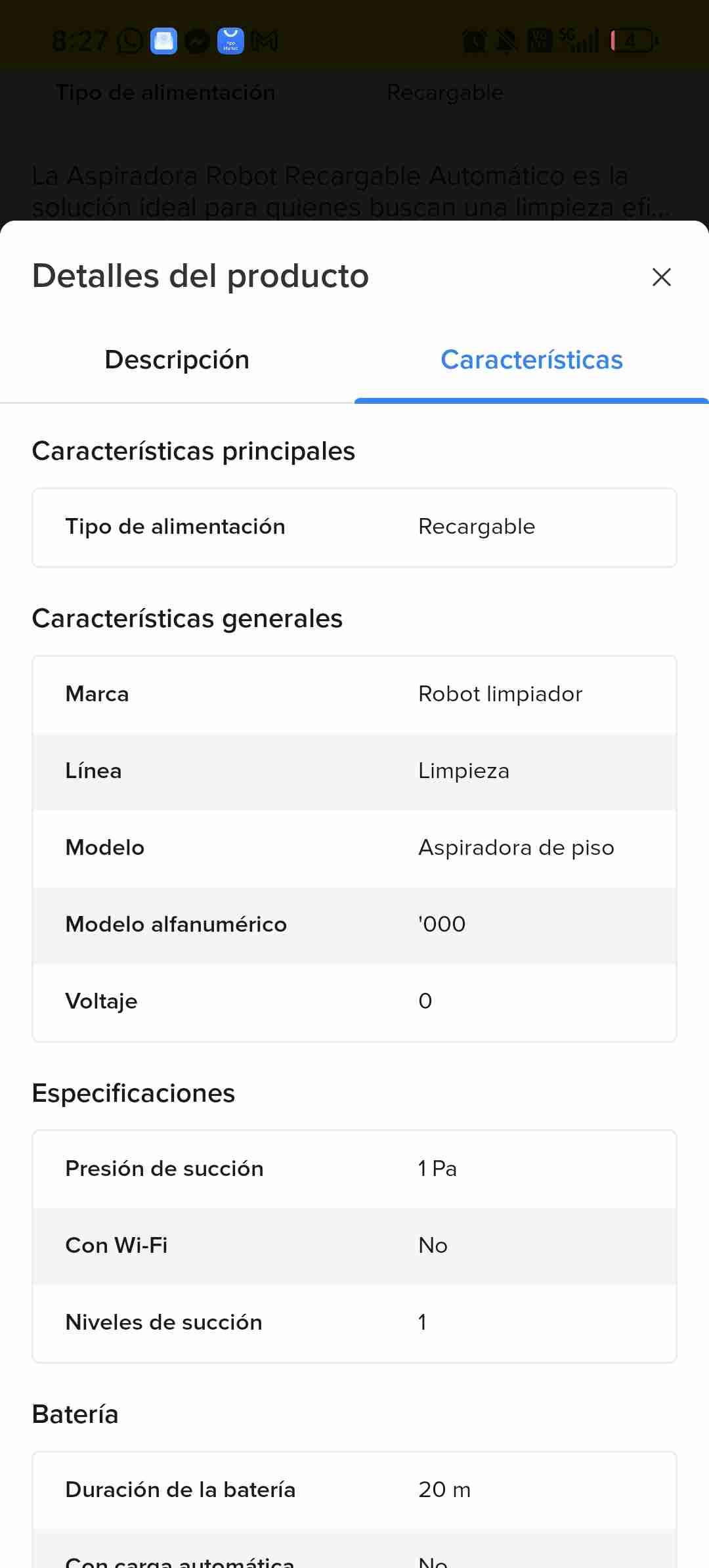Select the Características tab
The height and width of the screenshot is (1568, 709).
[531, 360]
